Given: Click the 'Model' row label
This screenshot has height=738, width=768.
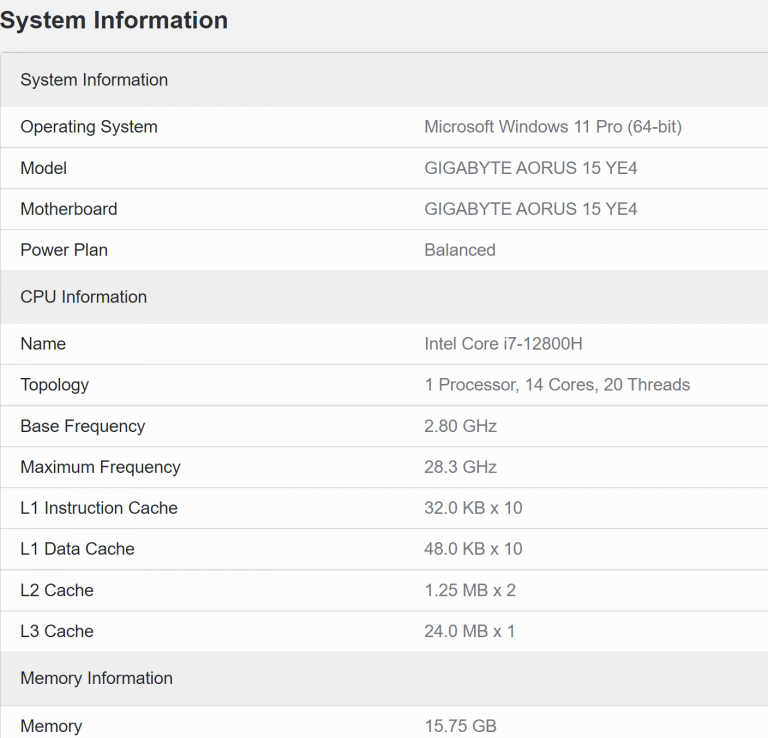Looking at the screenshot, I should pos(44,168).
